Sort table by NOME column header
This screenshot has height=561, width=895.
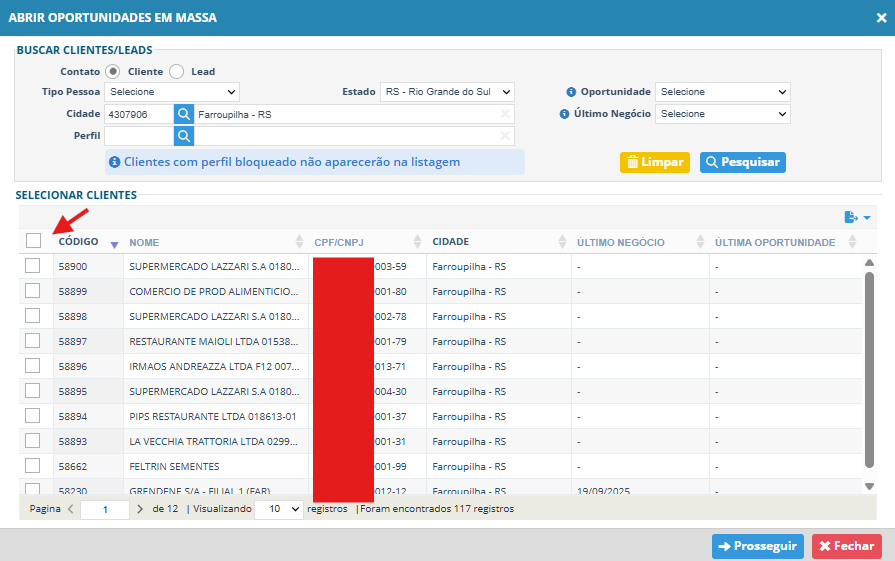point(144,243)
